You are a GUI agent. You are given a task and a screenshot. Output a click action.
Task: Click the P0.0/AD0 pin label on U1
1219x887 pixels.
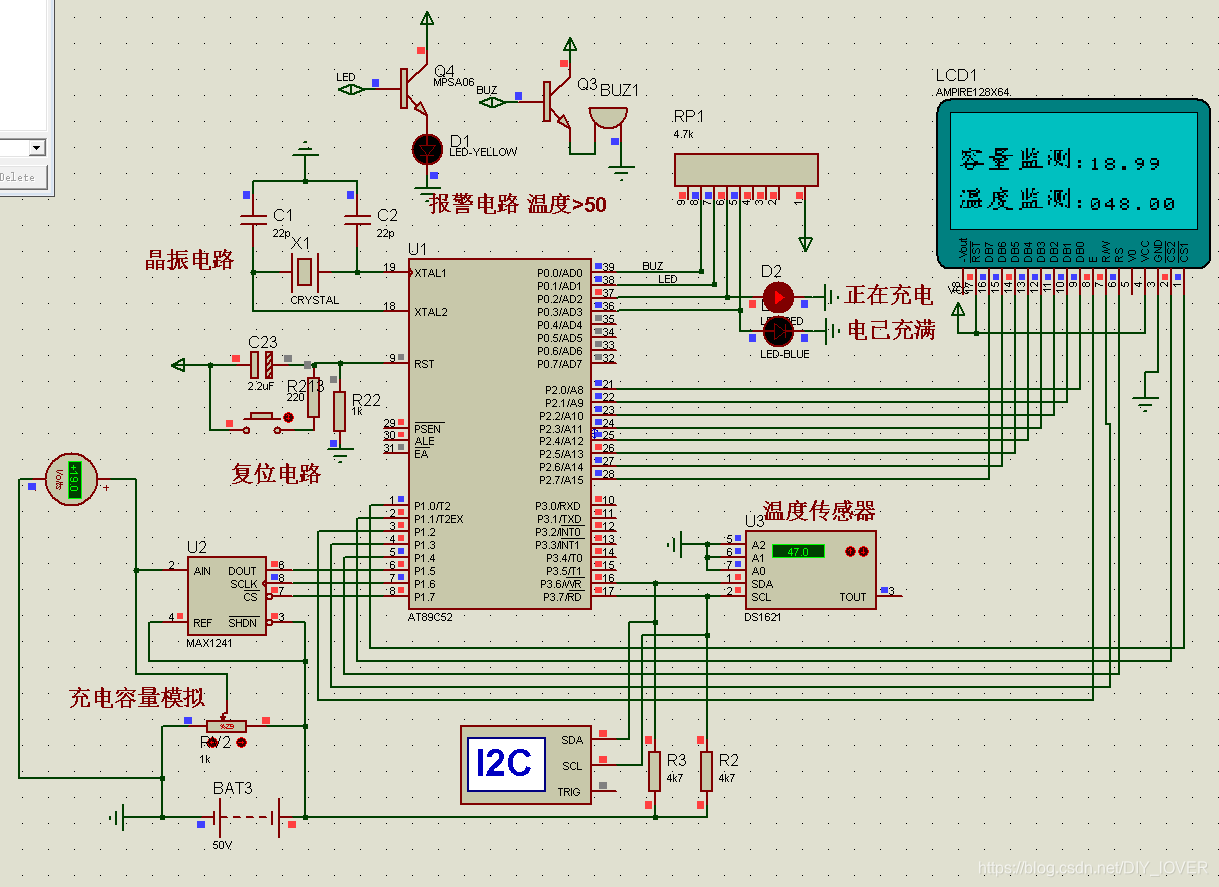click(x=560, y=273)
